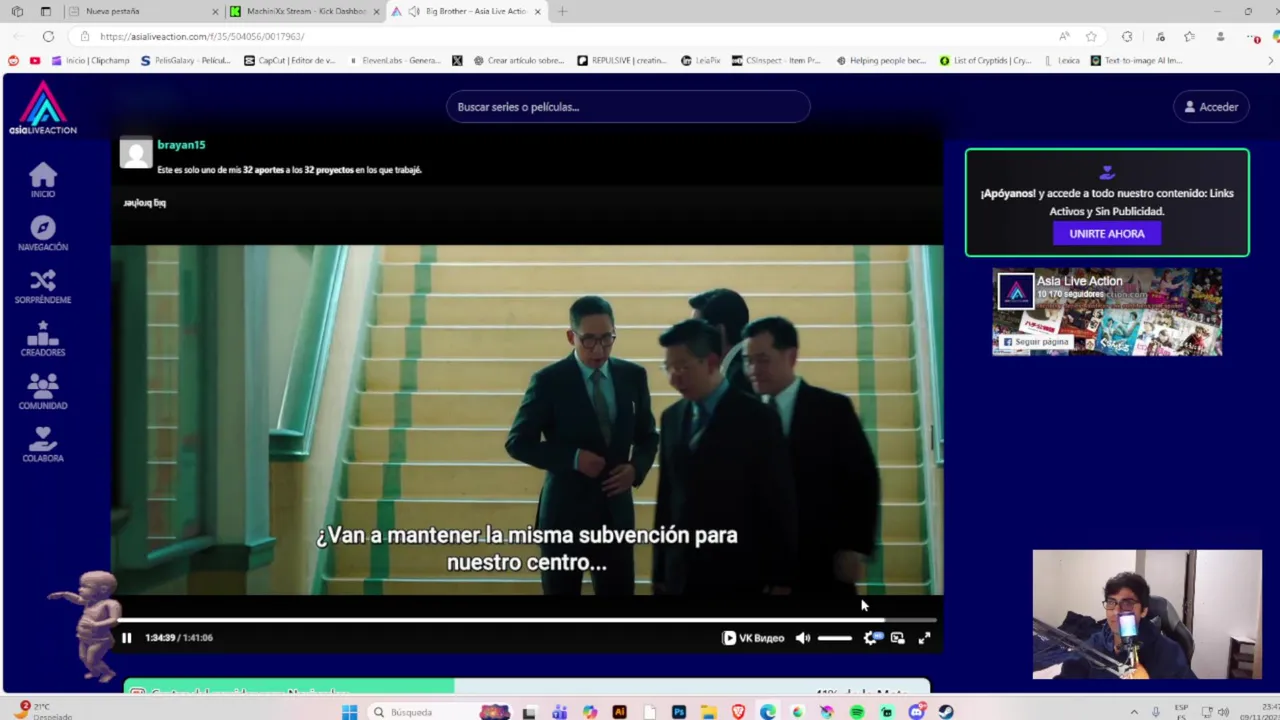The width and height of the screenshot is (1280, 720).
Task: Switch to MachiniXx Stream Kick Dashboard tab
Action: click(304, 11)
